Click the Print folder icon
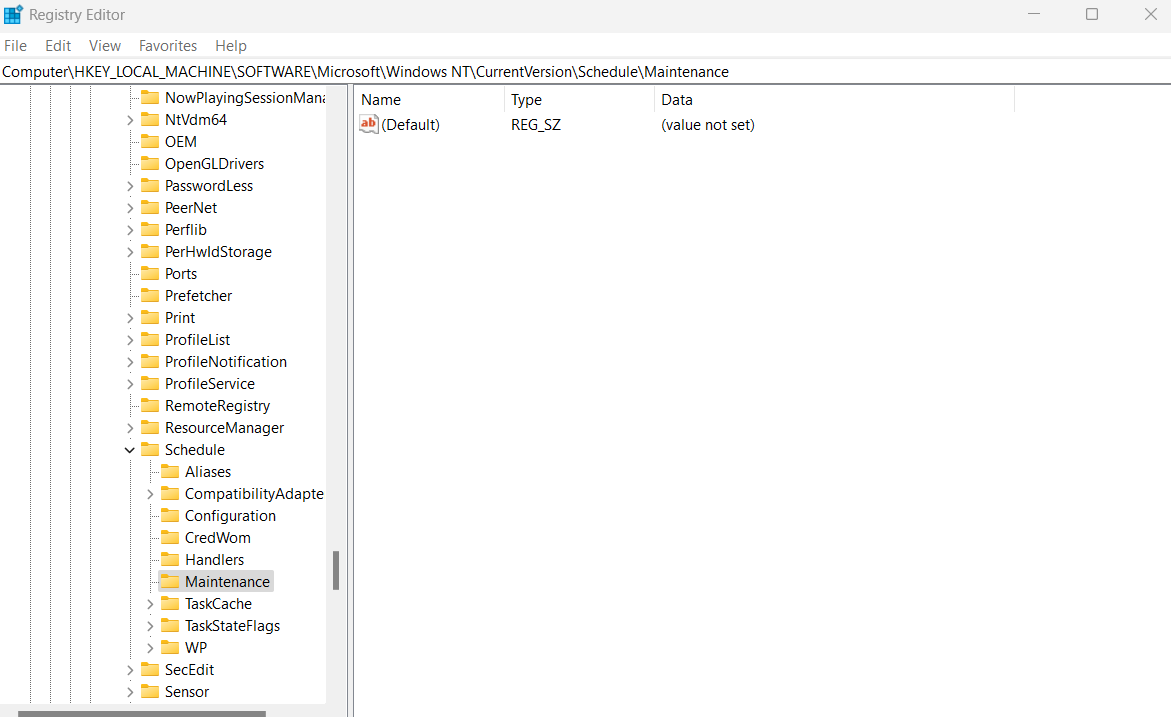This screenshot has width=1171, height=717. click(150, 318)
